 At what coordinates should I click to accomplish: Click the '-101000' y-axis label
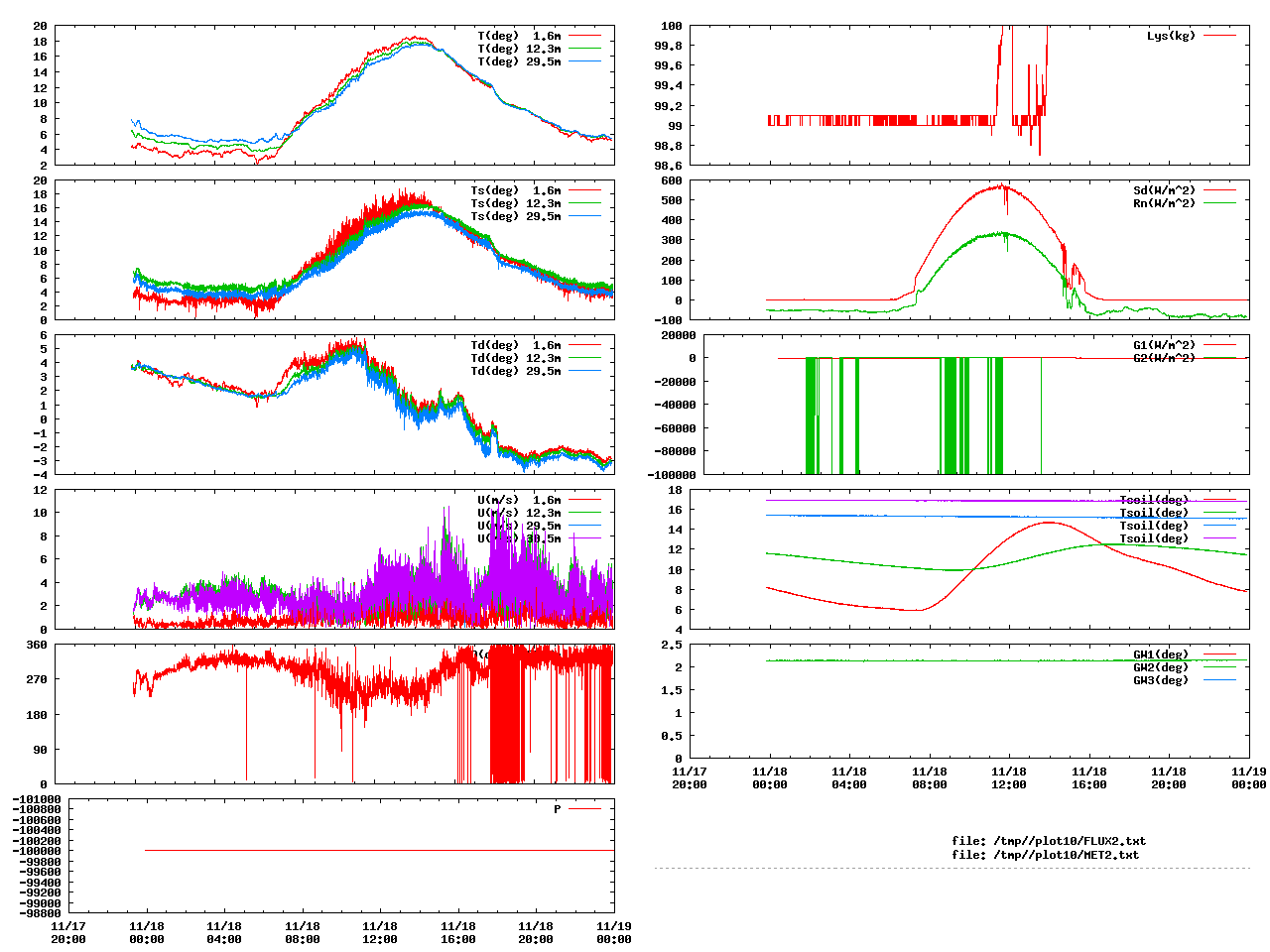[x=37, y=799]
